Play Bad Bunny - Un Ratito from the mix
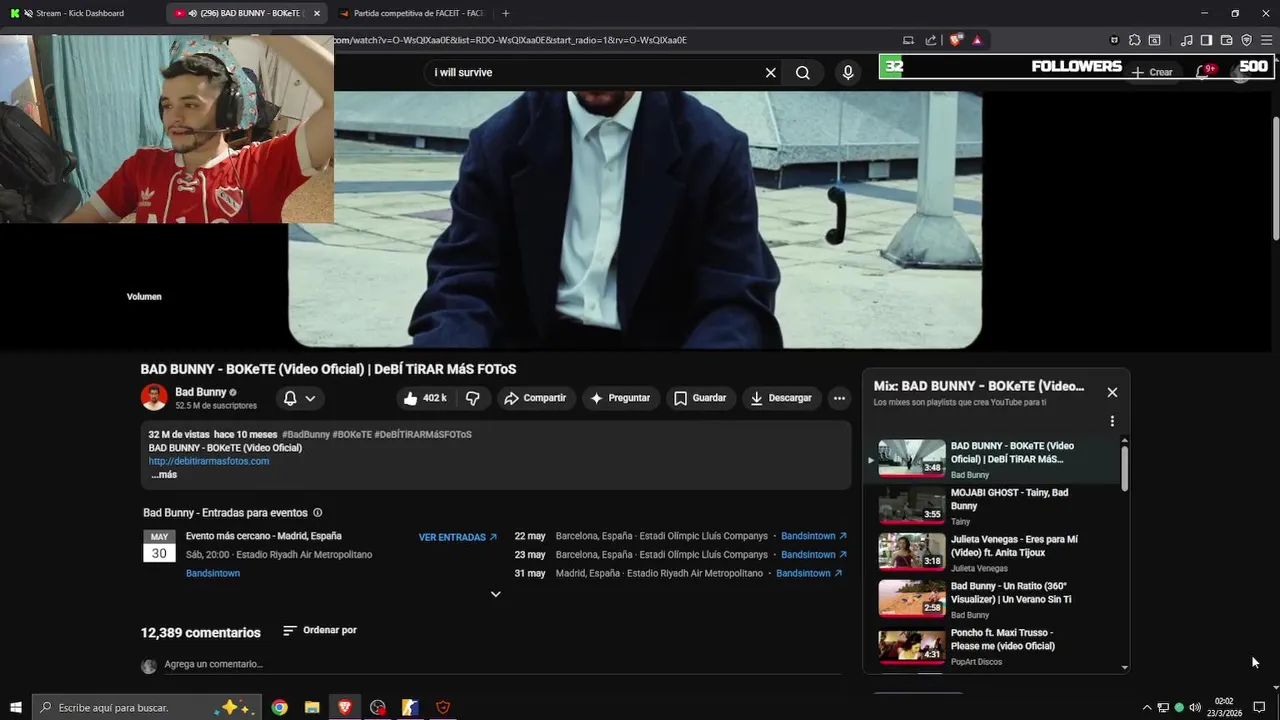Viewport: 1280px width, 720px height. (x=994, y=600)
